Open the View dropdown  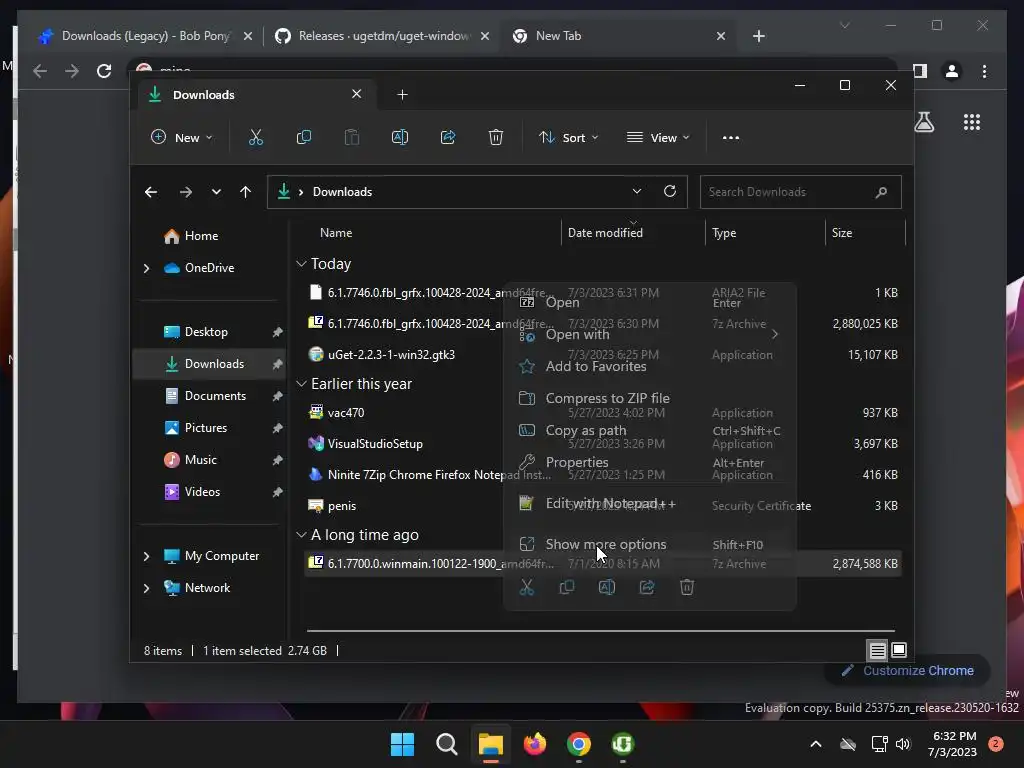(658, 138)
